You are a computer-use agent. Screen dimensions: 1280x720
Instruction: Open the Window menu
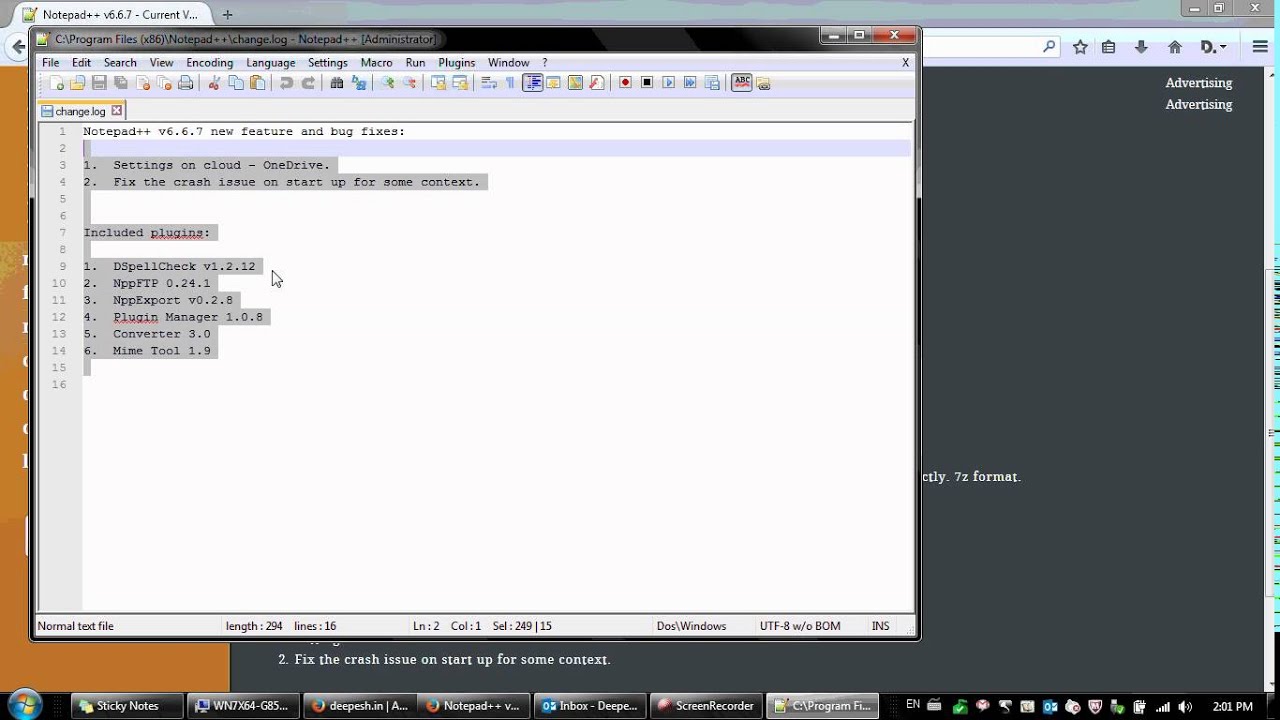(508, 62)
